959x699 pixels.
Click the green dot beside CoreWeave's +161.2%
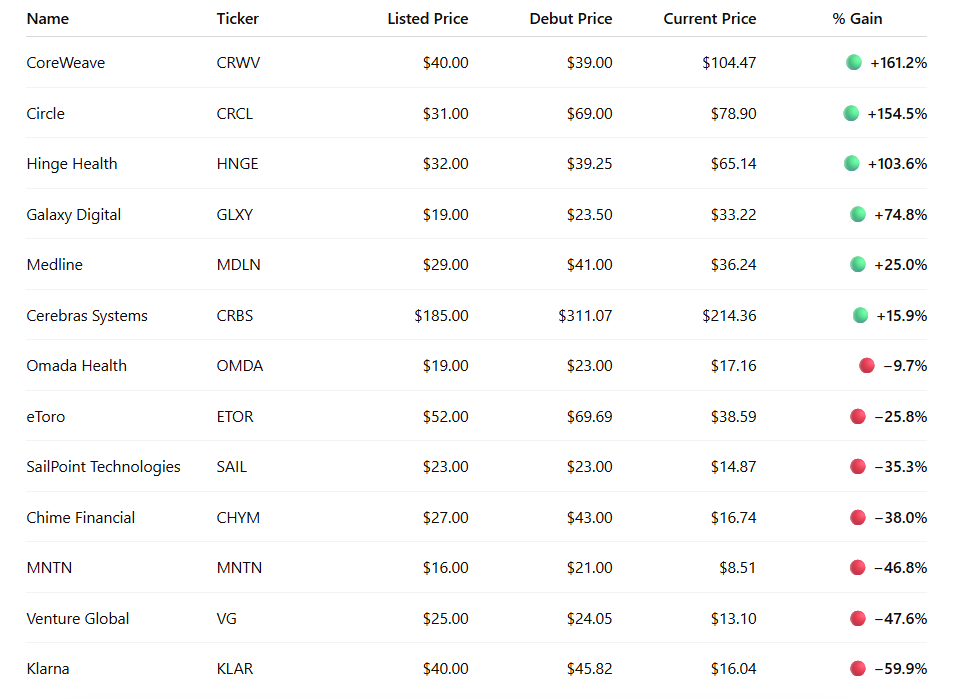pyautogui.click(x=854, y=62)
